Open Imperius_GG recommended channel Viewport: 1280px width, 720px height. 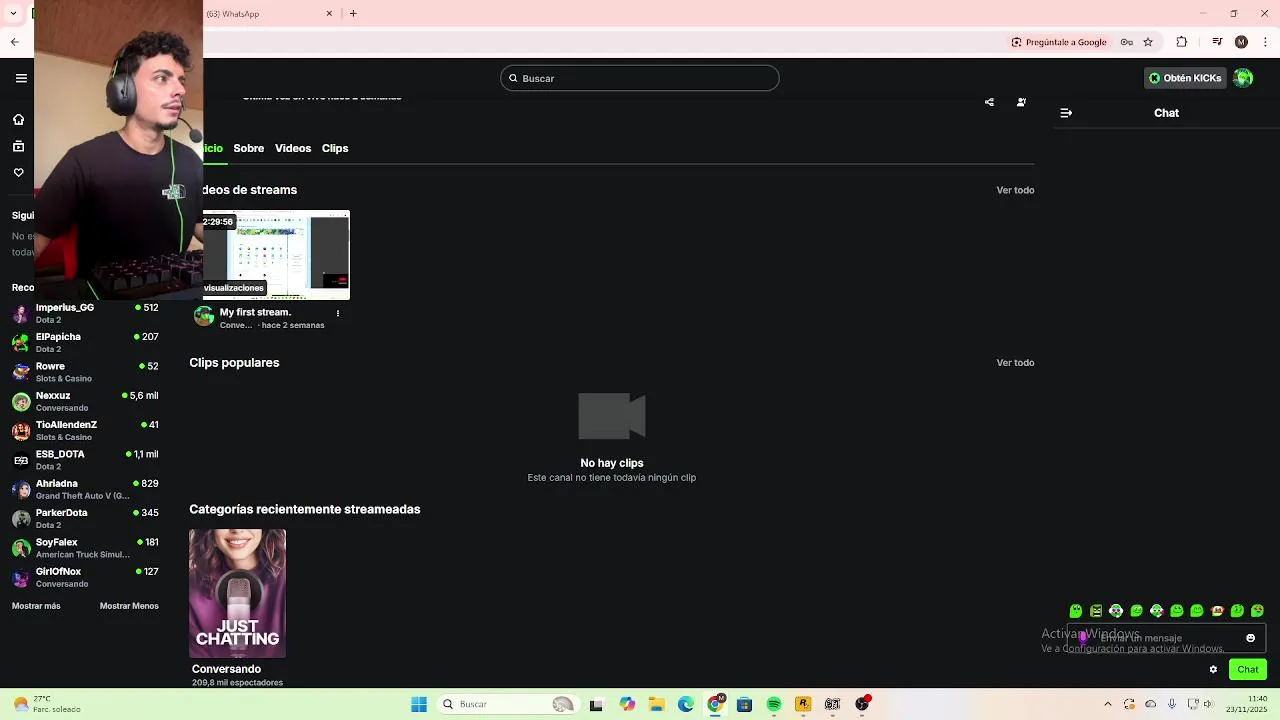click(x=85, y=314)
